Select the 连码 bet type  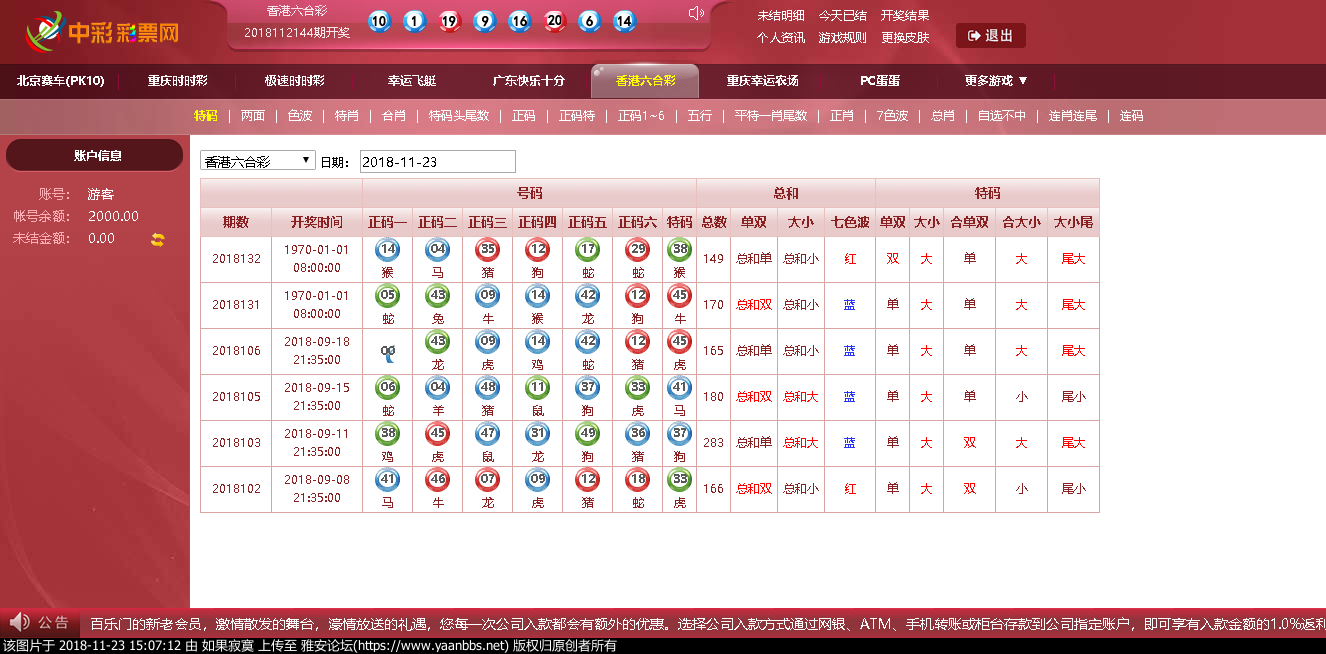point(1132,116)
